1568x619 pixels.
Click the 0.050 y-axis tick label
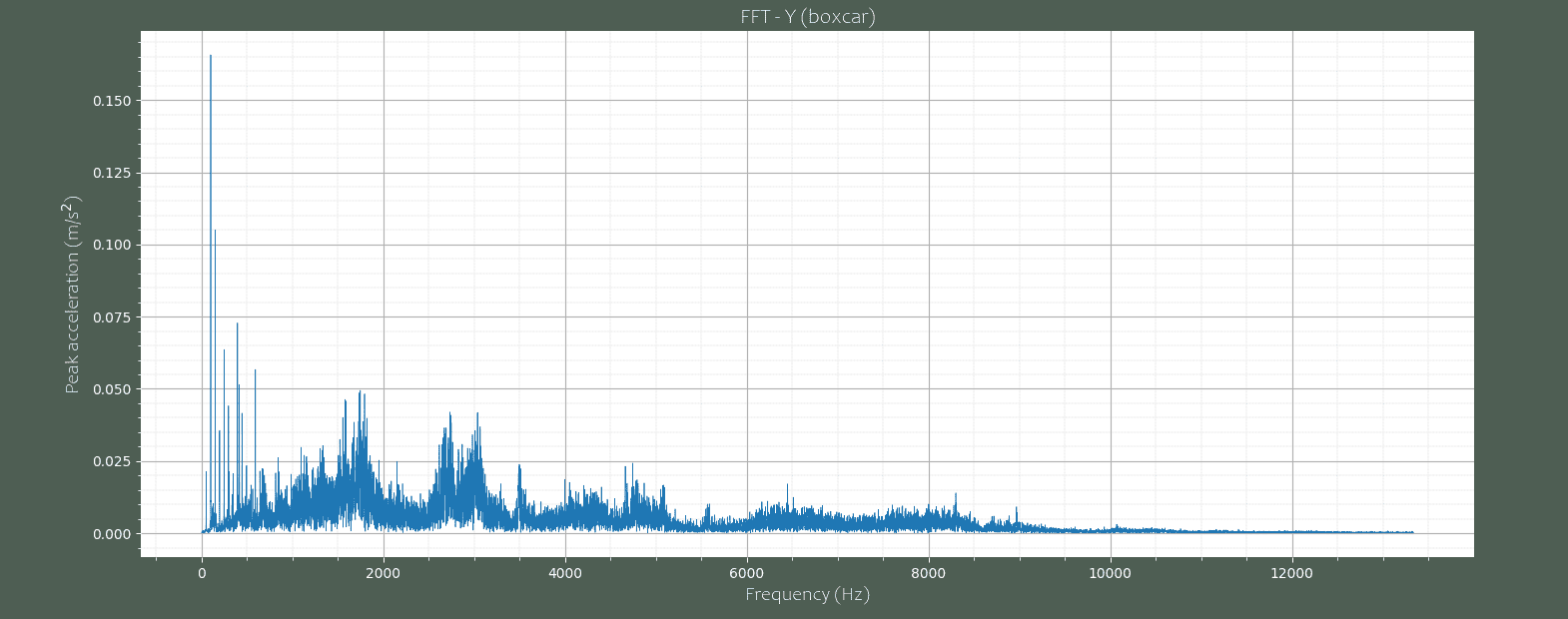(112, 389)
